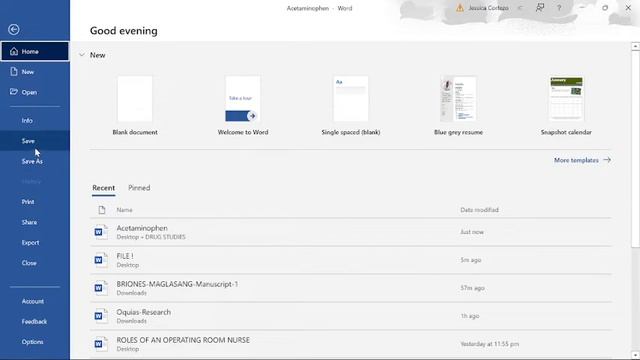Screen dimensions: 640x360
Task: Switch to the Recent tab
Action: 103,188
